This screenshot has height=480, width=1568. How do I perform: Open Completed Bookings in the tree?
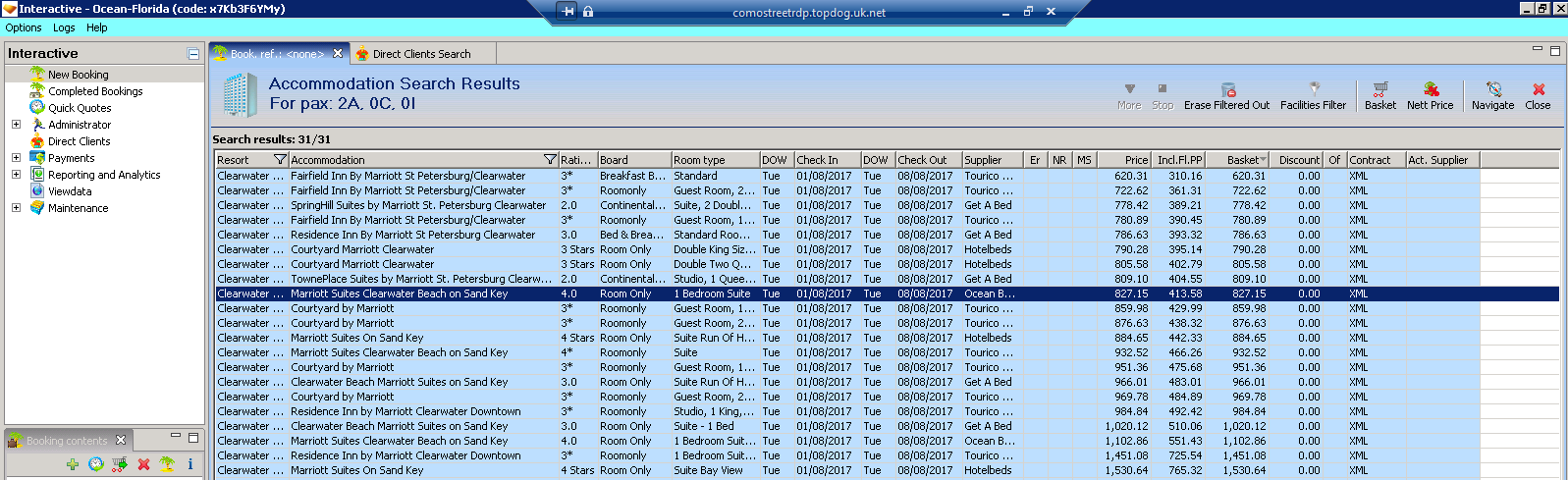95,91
